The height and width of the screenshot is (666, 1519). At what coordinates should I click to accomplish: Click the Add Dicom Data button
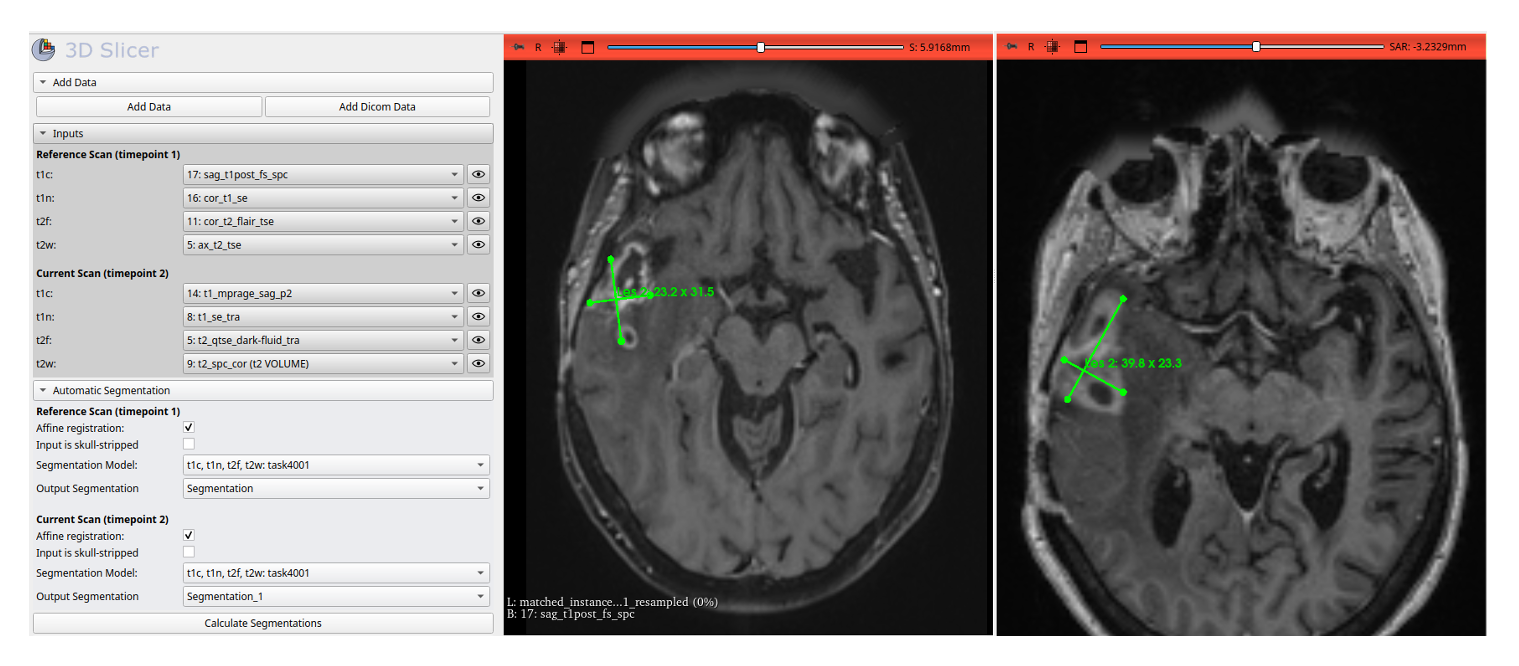coord(377,107)
